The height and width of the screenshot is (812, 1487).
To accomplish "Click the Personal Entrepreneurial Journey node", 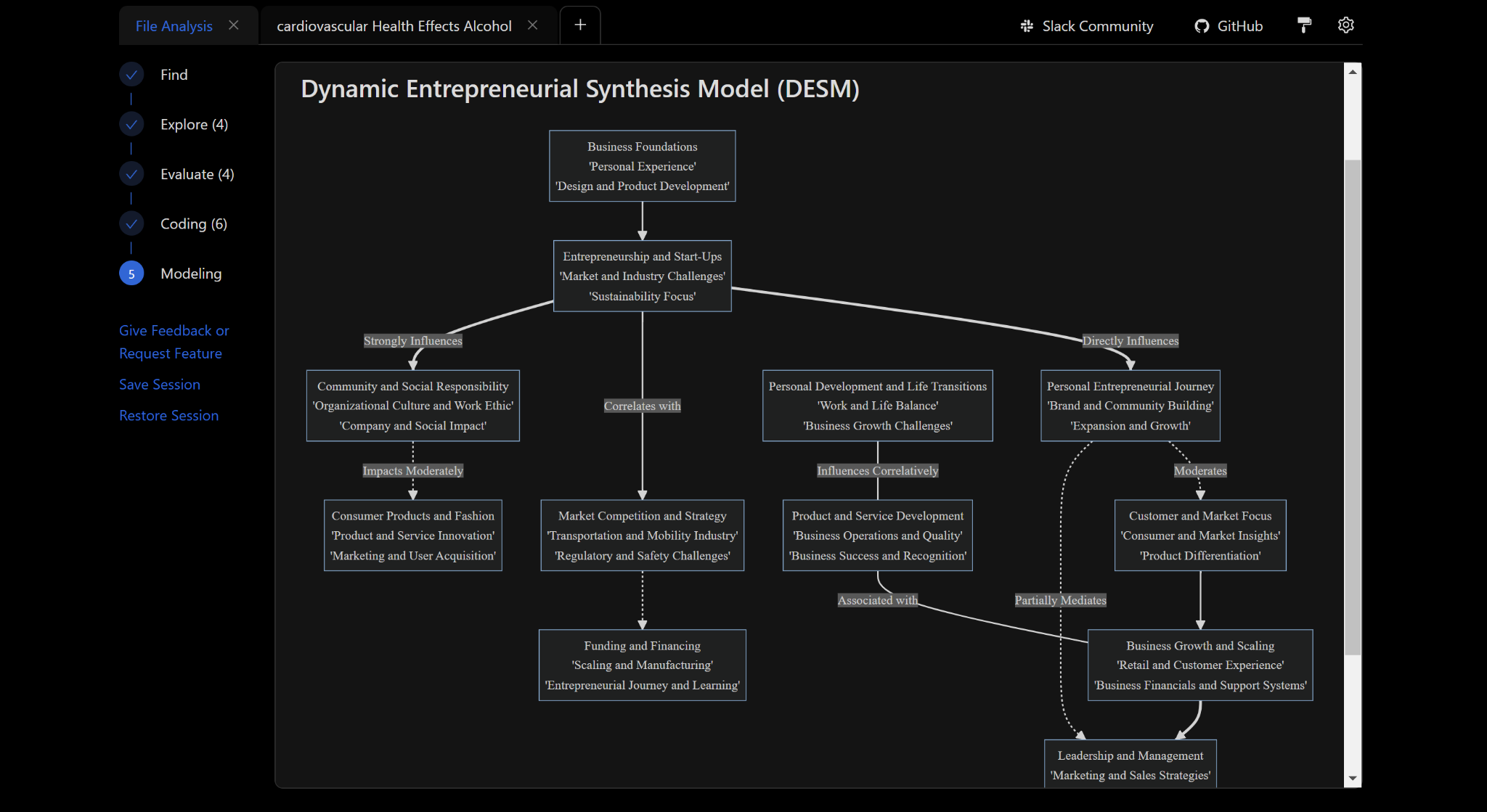I will [1130, 406].
